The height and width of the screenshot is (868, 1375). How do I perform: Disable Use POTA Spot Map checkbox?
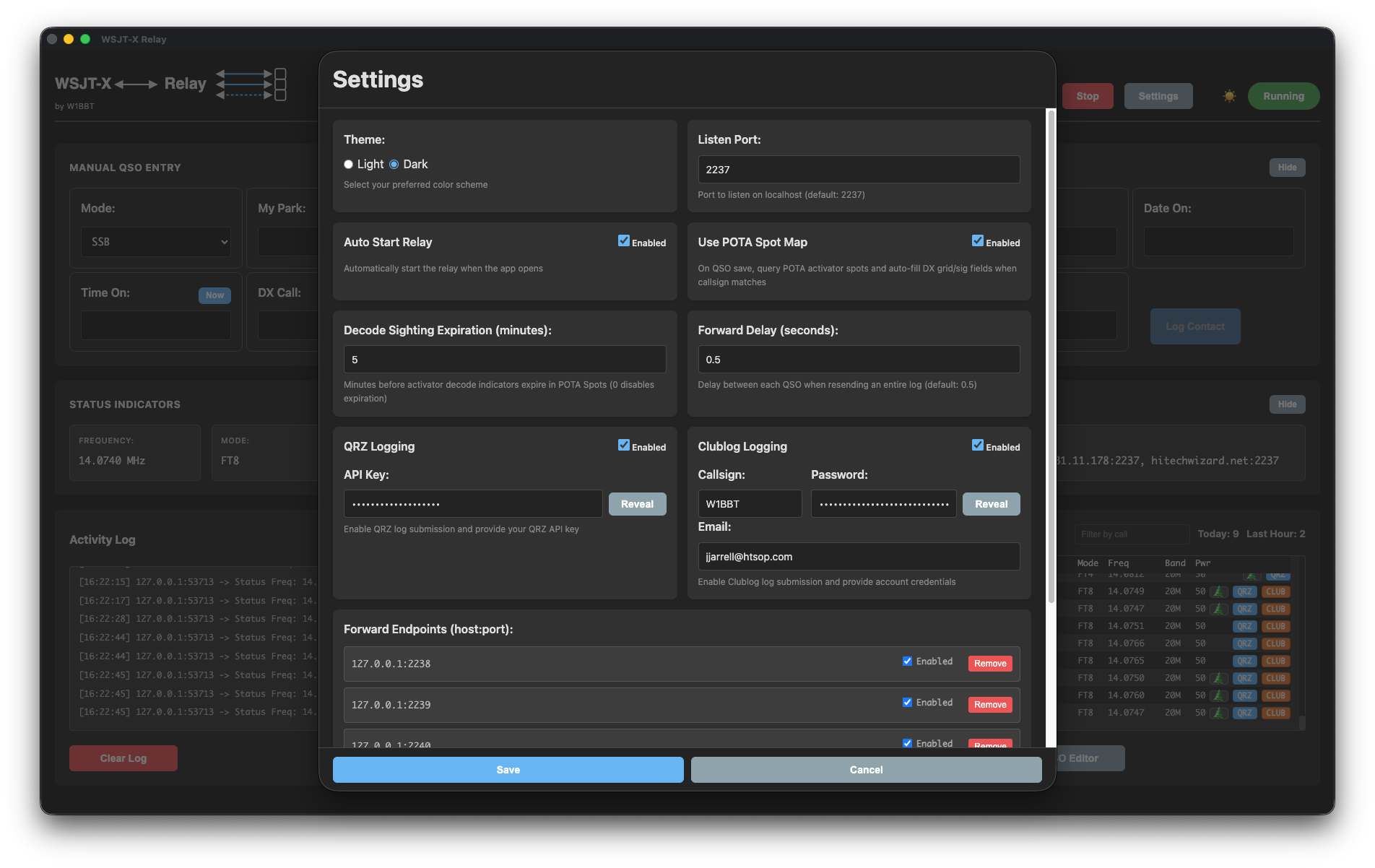click(978, 241)
